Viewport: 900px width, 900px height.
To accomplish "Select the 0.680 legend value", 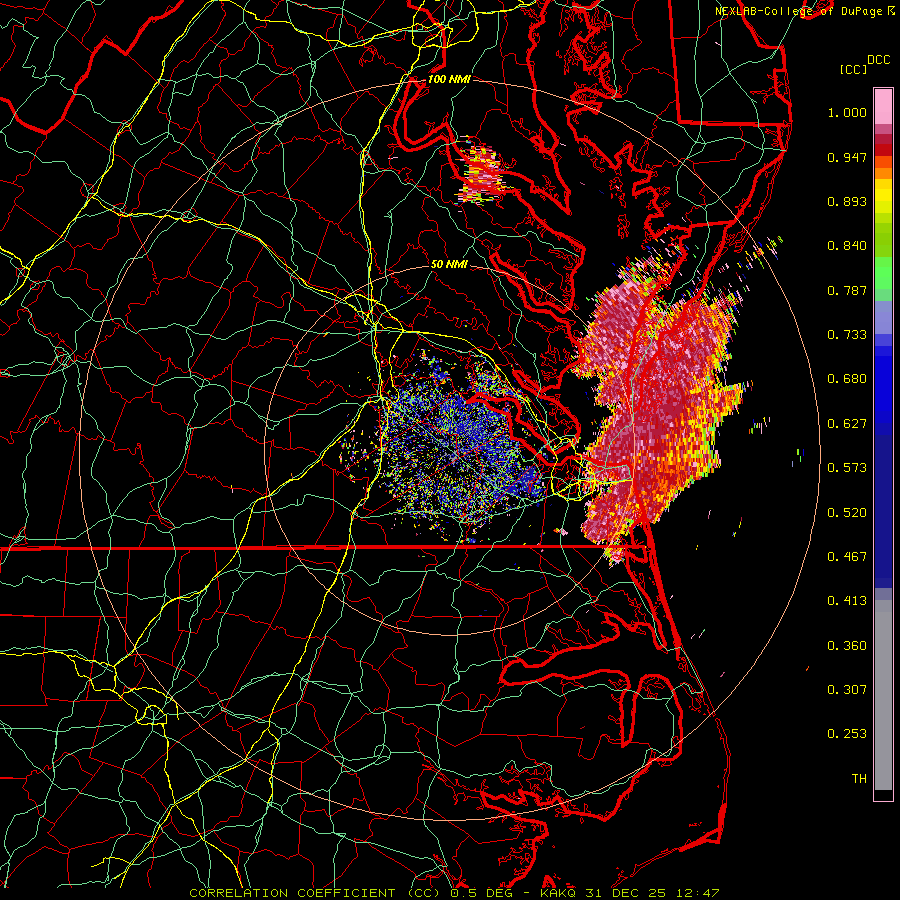I will click(847, 379).
